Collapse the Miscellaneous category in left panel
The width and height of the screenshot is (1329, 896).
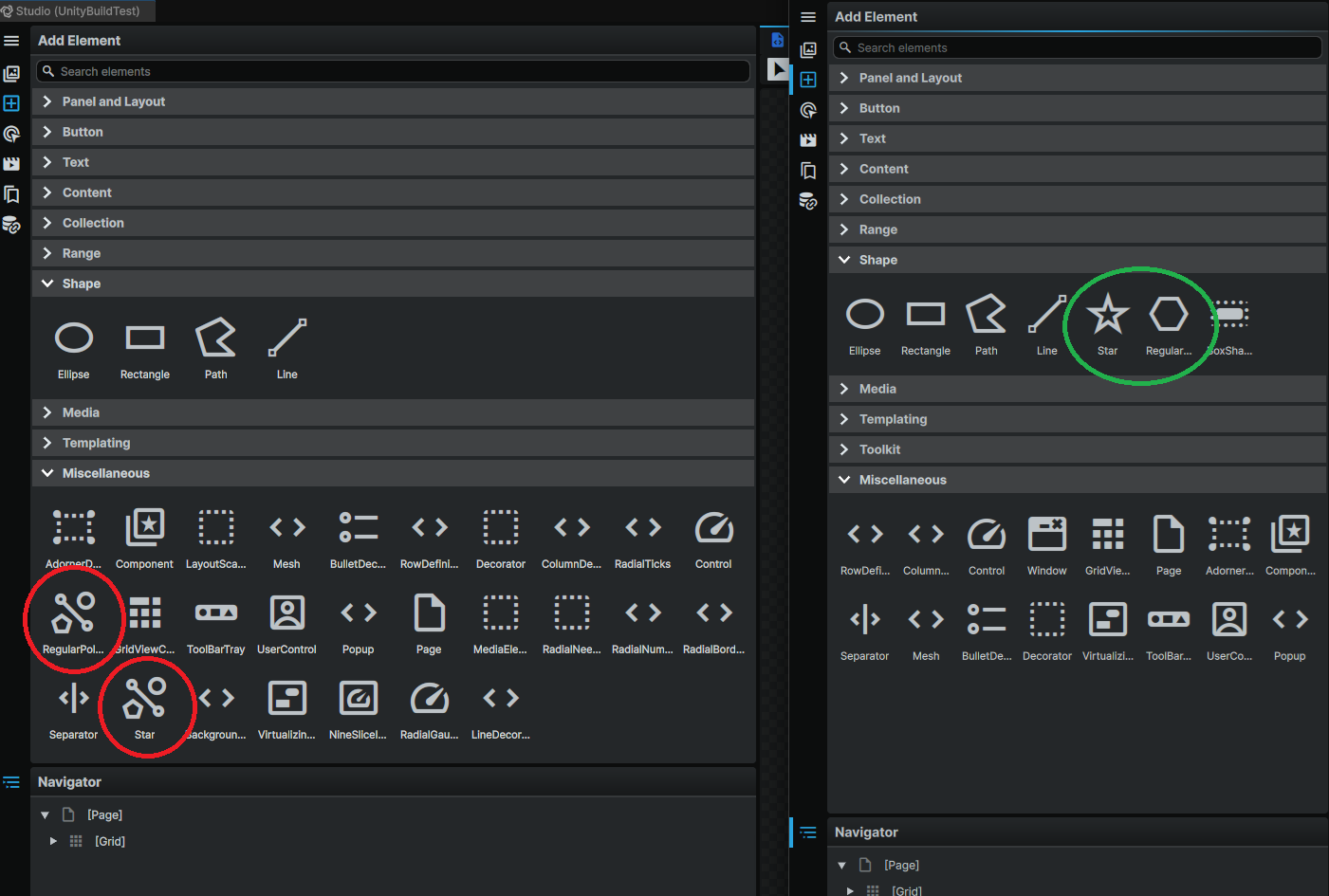[394, 473]
